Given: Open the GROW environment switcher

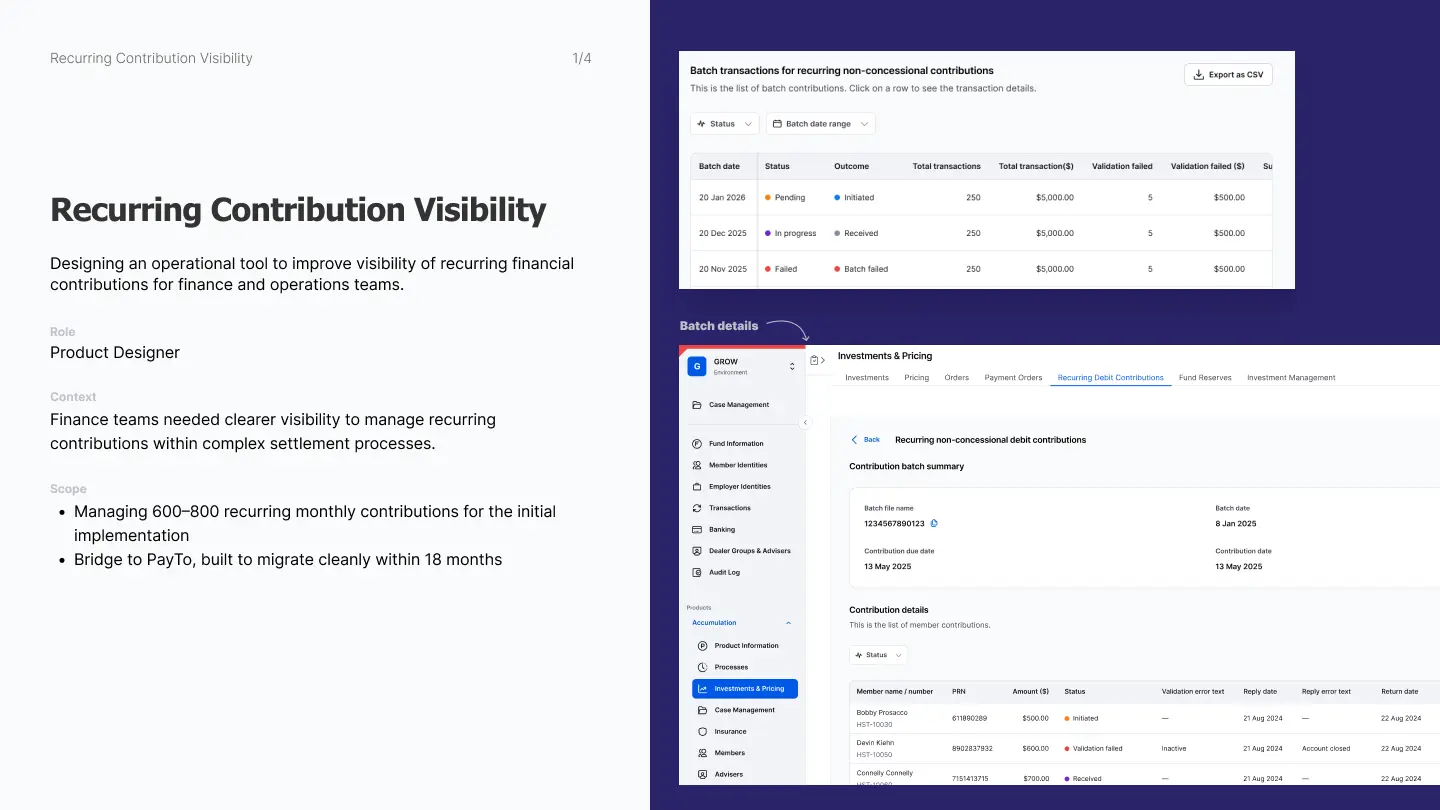Looking at the screenshot, I should click(743, 366).
